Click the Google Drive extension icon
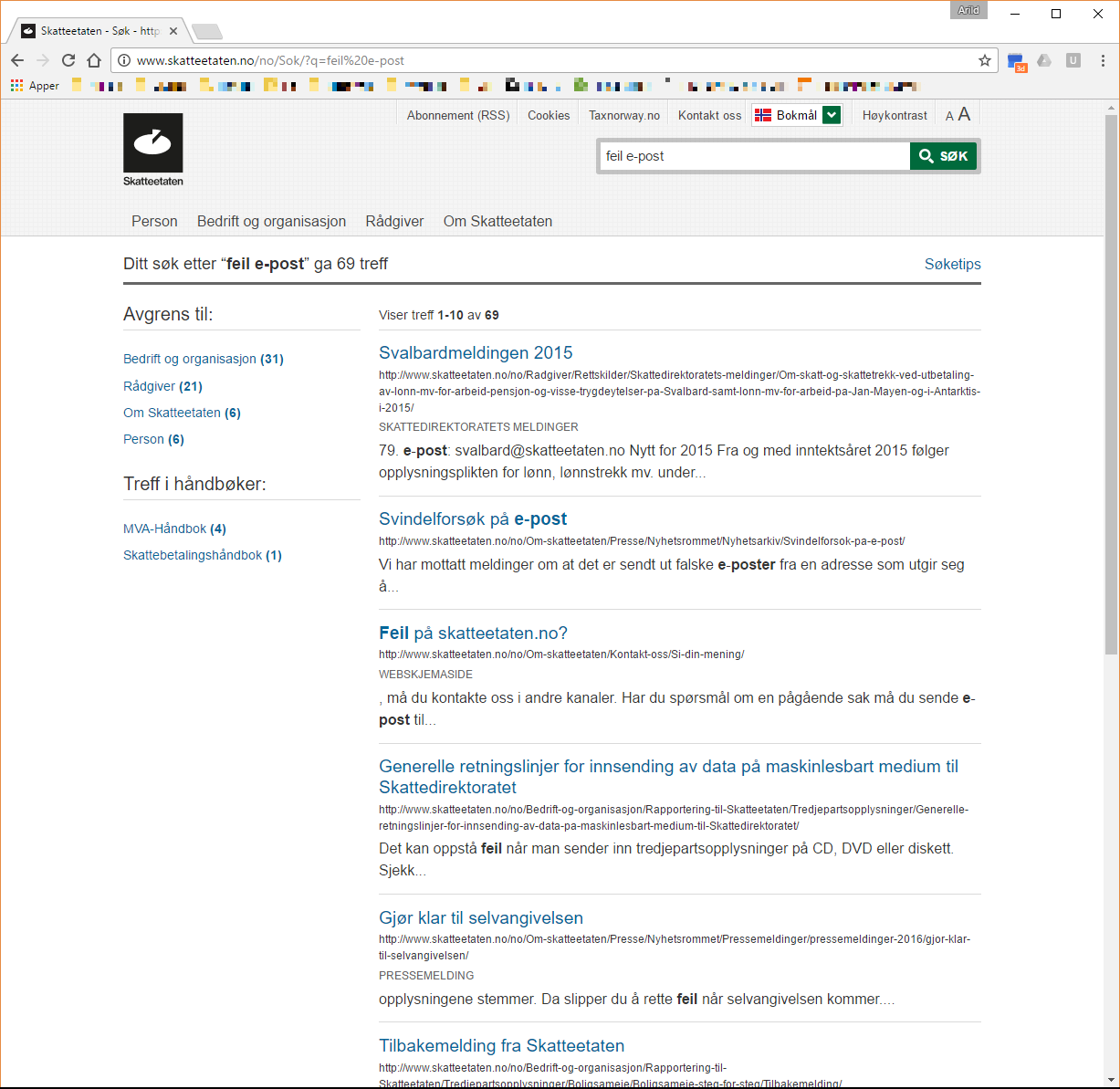 pos(1044,60)
